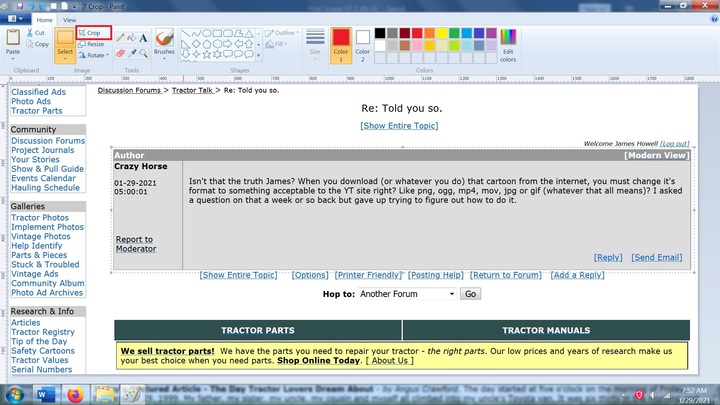This screenshot has width=720, height=405.
Task: Choose the Triangle shape
Action: point(249,34)
